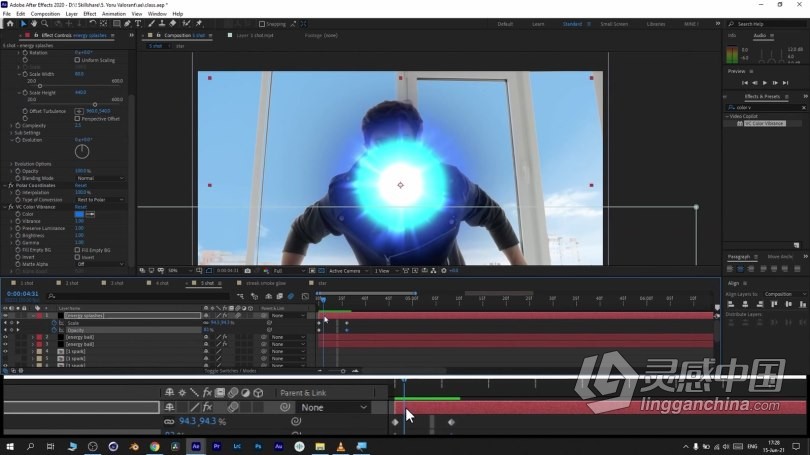Open Premiere Pro from Windows taskbar
810x455 pixels.
pos(216,446)
